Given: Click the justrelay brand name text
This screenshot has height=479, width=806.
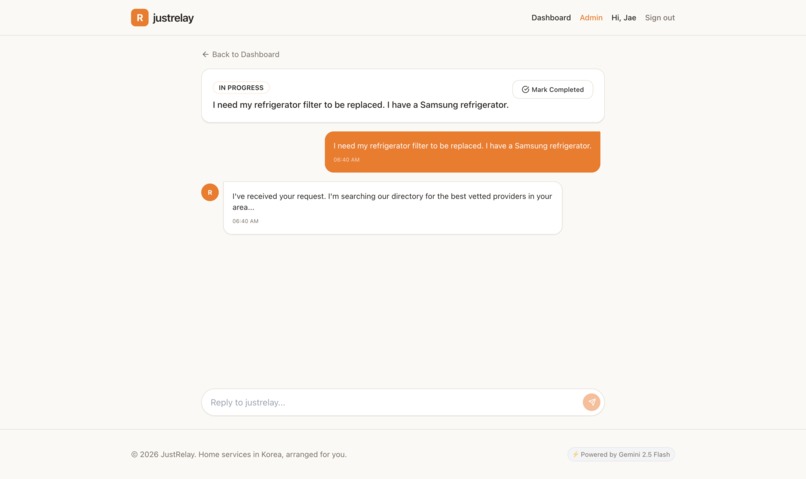Looking at the screenshot, I should point(173,18).
